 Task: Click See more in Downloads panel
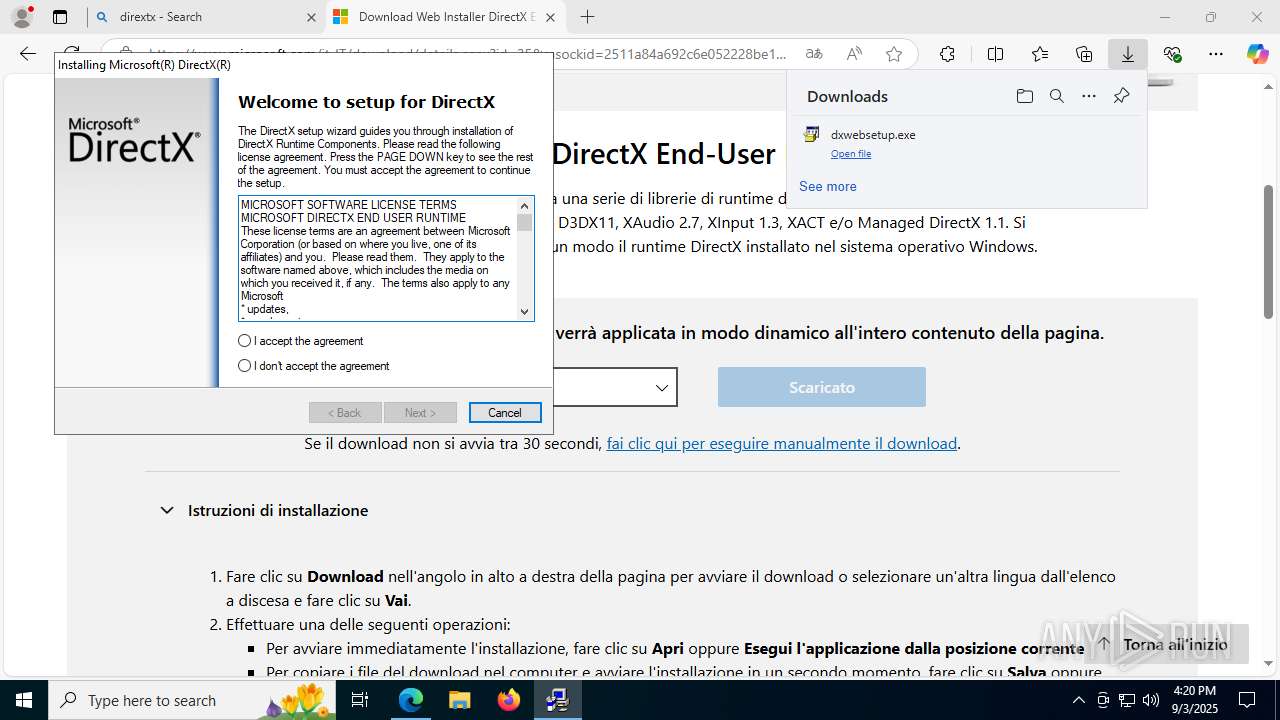(x=828, y=186)
